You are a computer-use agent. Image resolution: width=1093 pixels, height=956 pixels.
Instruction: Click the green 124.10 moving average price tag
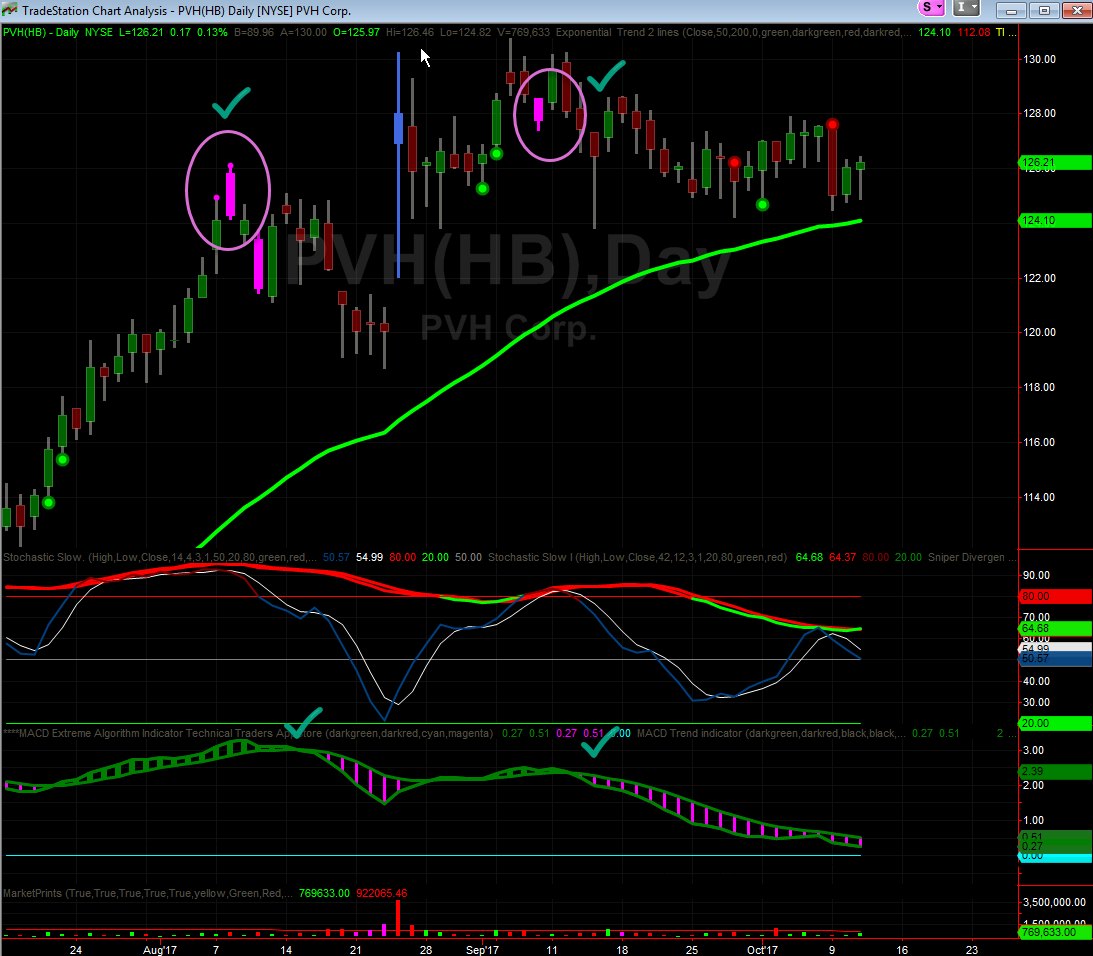click(x=1055, y=220)
